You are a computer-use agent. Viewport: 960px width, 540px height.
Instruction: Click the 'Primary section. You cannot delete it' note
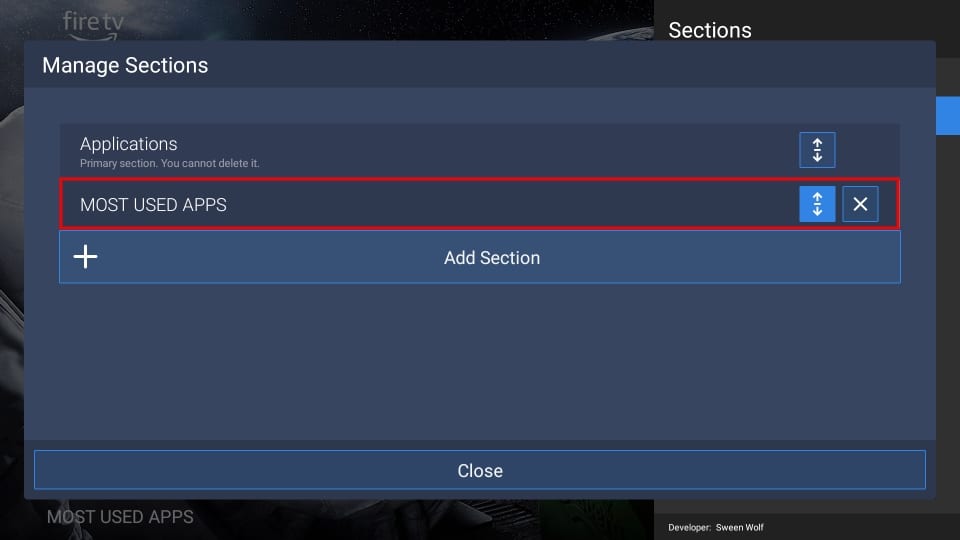(170, 163)
